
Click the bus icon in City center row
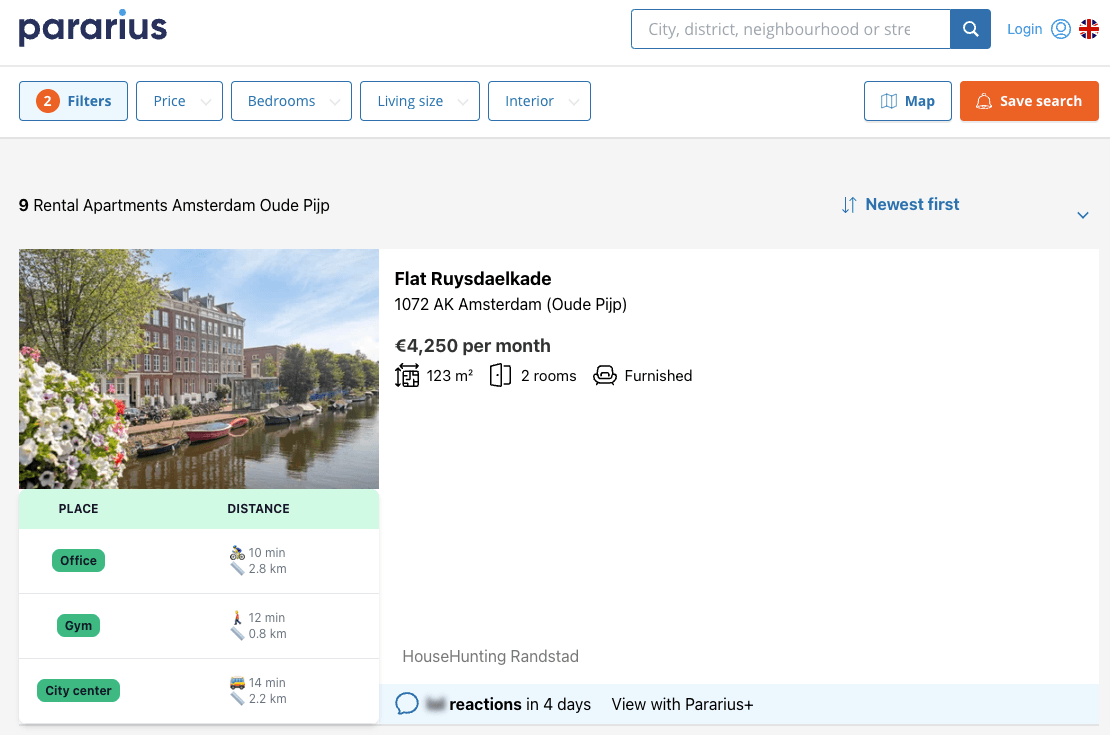click(x=237, y=683)
